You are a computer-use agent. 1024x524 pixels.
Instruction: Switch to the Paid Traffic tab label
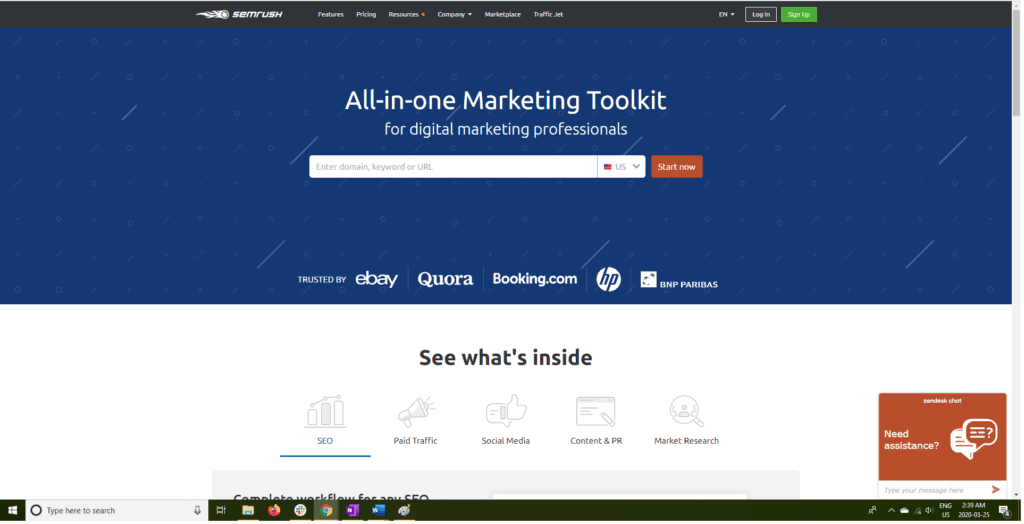tap(416, 442)
